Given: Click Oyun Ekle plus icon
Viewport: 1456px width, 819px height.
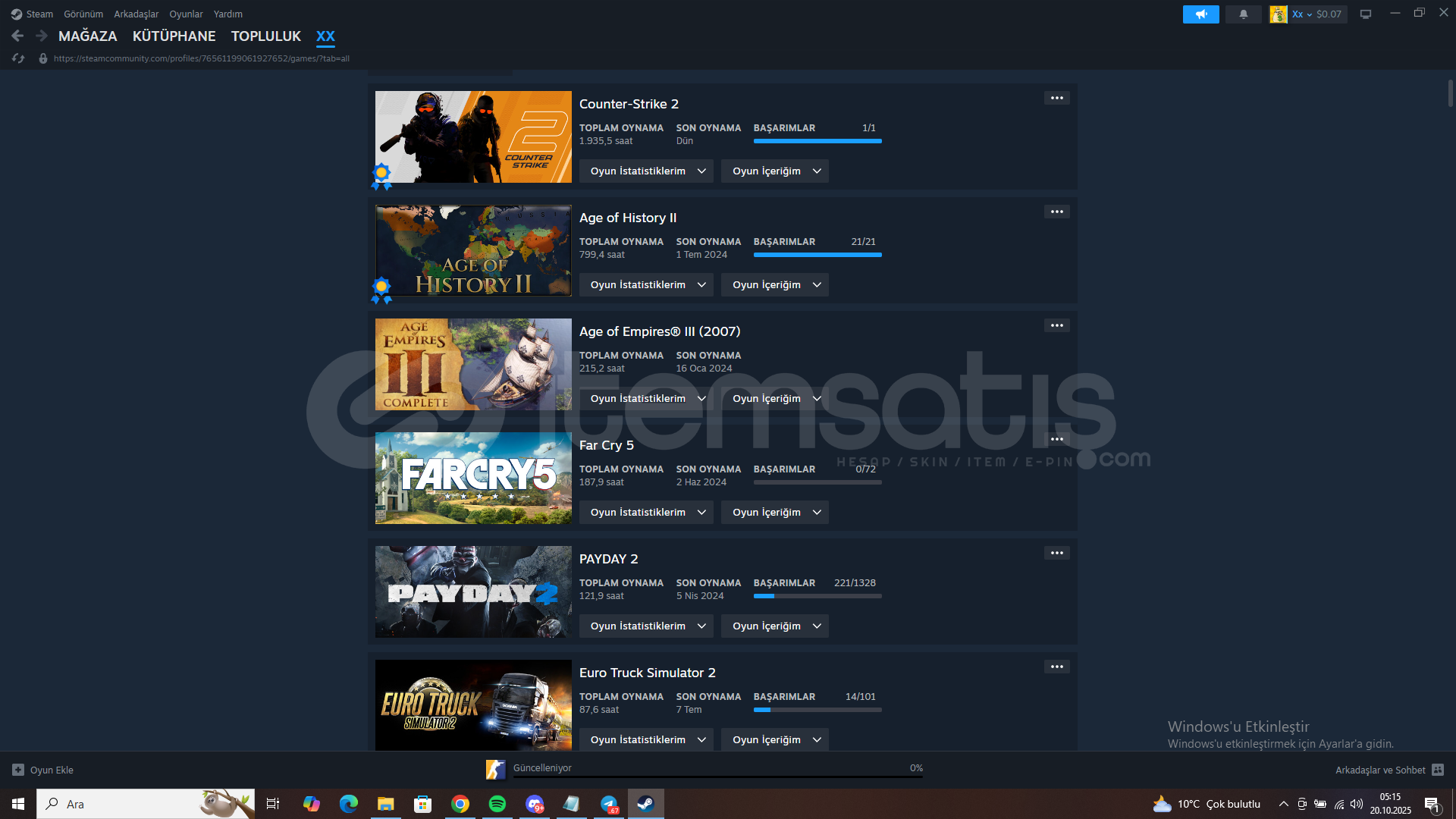Looking at the screenshot, I should (18, 770).
